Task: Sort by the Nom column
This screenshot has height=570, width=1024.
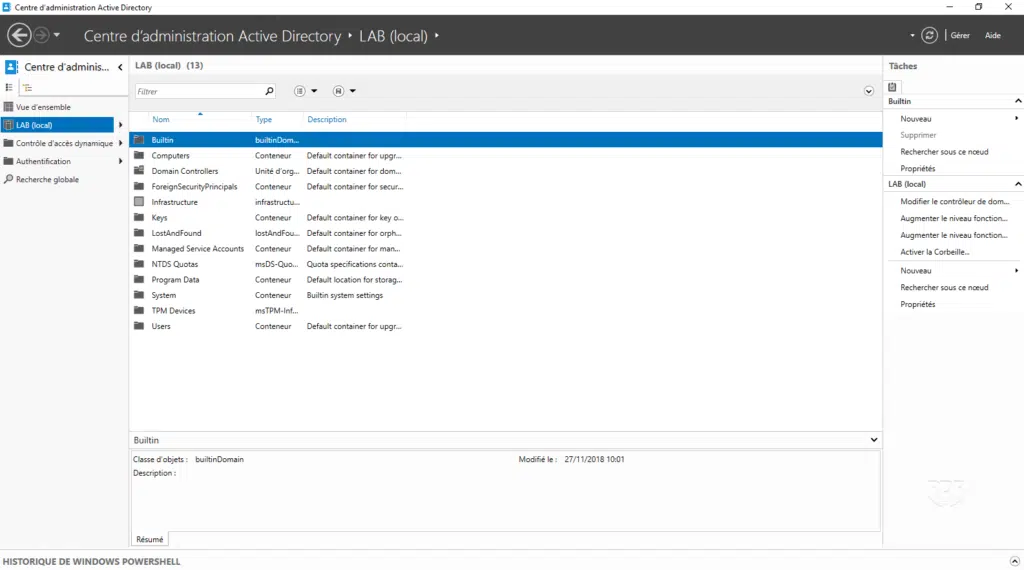Action: [161, 119]
